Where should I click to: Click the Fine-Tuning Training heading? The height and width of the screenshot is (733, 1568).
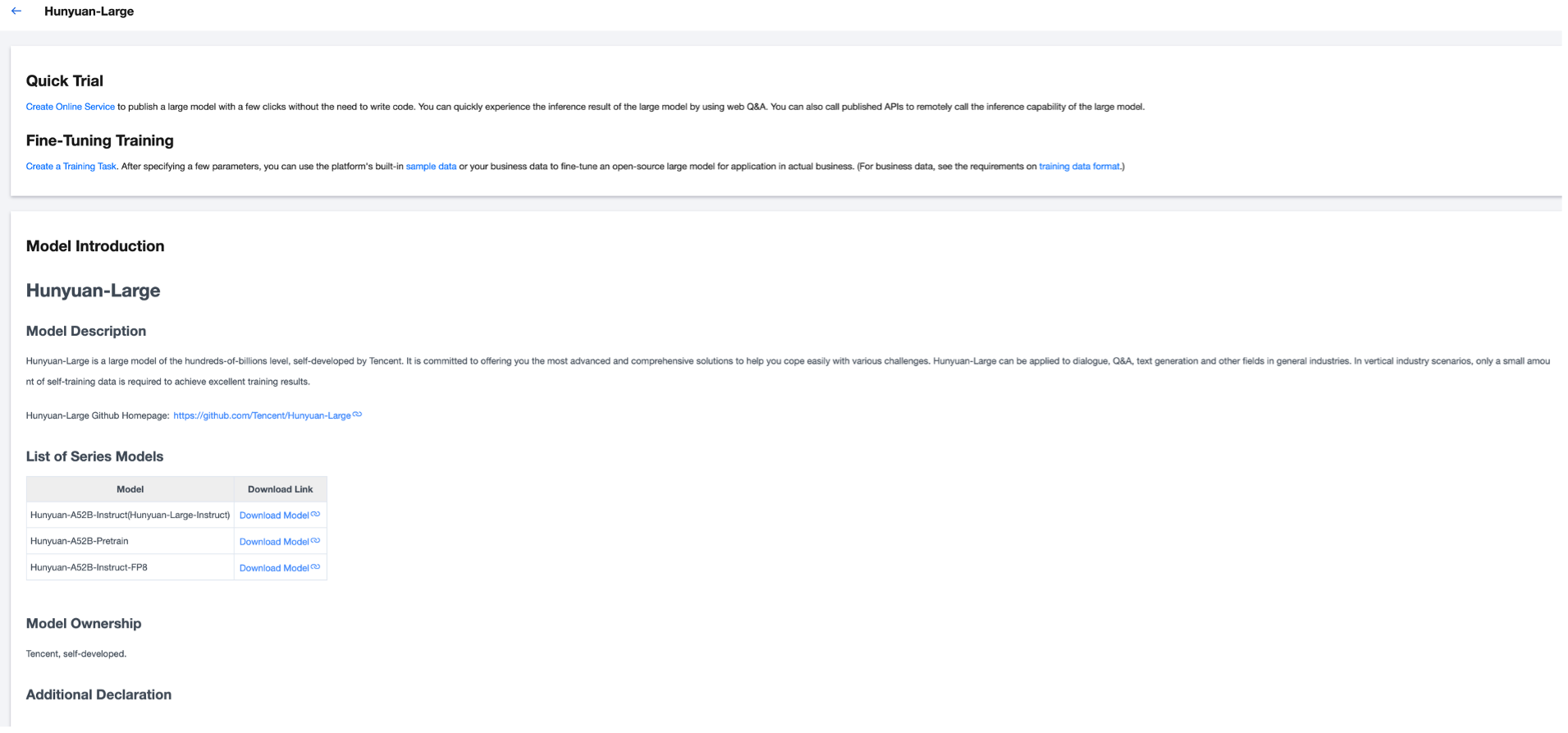pyautogui.click(x=100, y=141)
